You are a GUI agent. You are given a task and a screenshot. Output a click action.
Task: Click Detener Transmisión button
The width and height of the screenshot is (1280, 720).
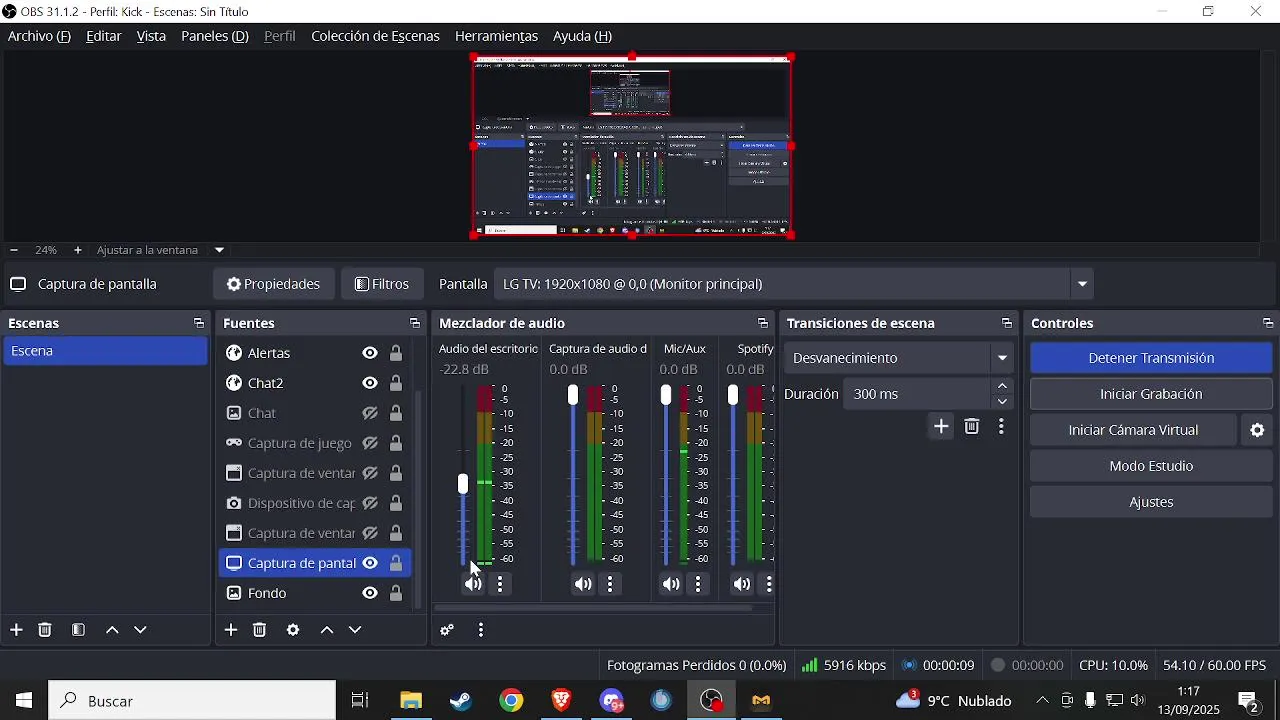pyautogui.click(x=1152, y=358)
